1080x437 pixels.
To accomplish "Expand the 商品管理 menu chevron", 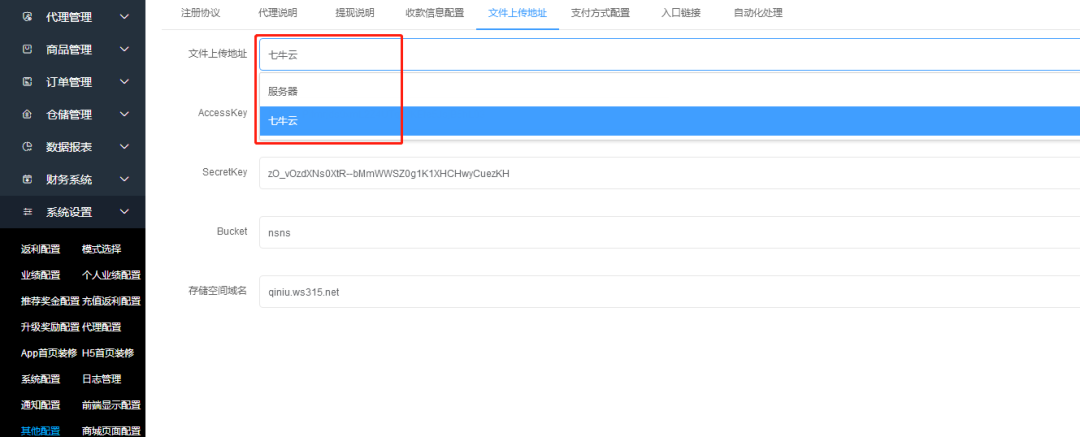I will pyautogui.click(x=125, y=50).
